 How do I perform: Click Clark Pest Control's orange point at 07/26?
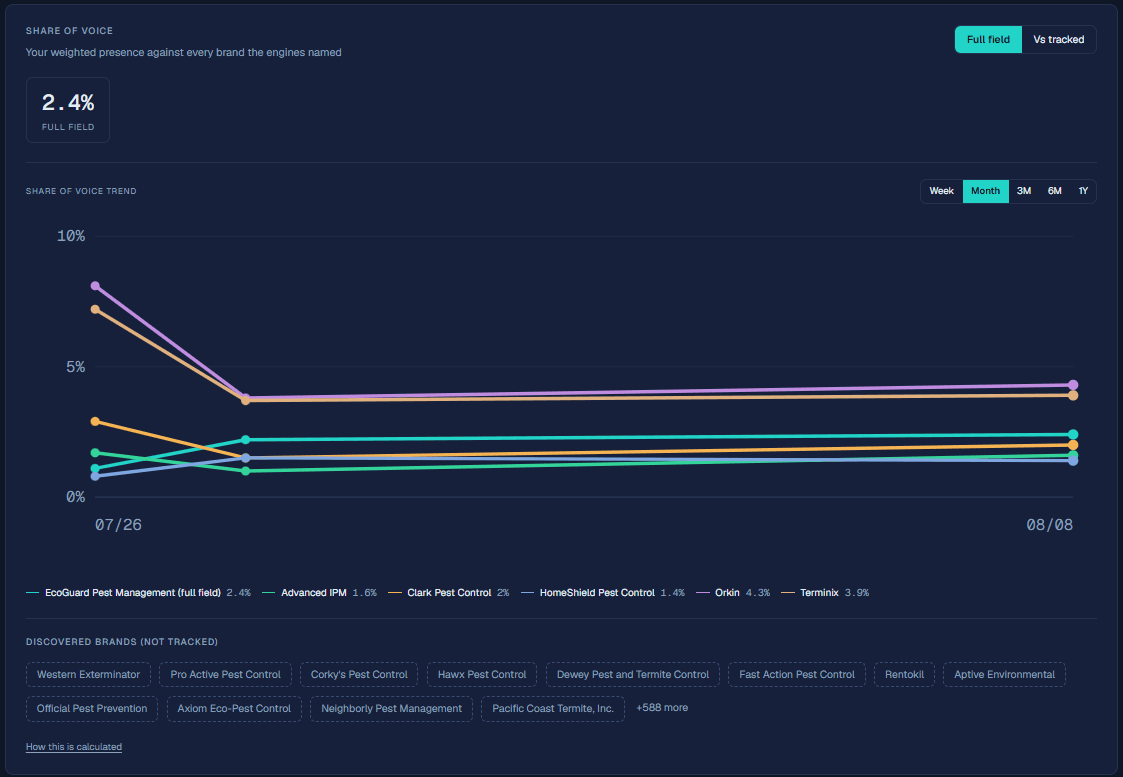[x=95, y=422]
